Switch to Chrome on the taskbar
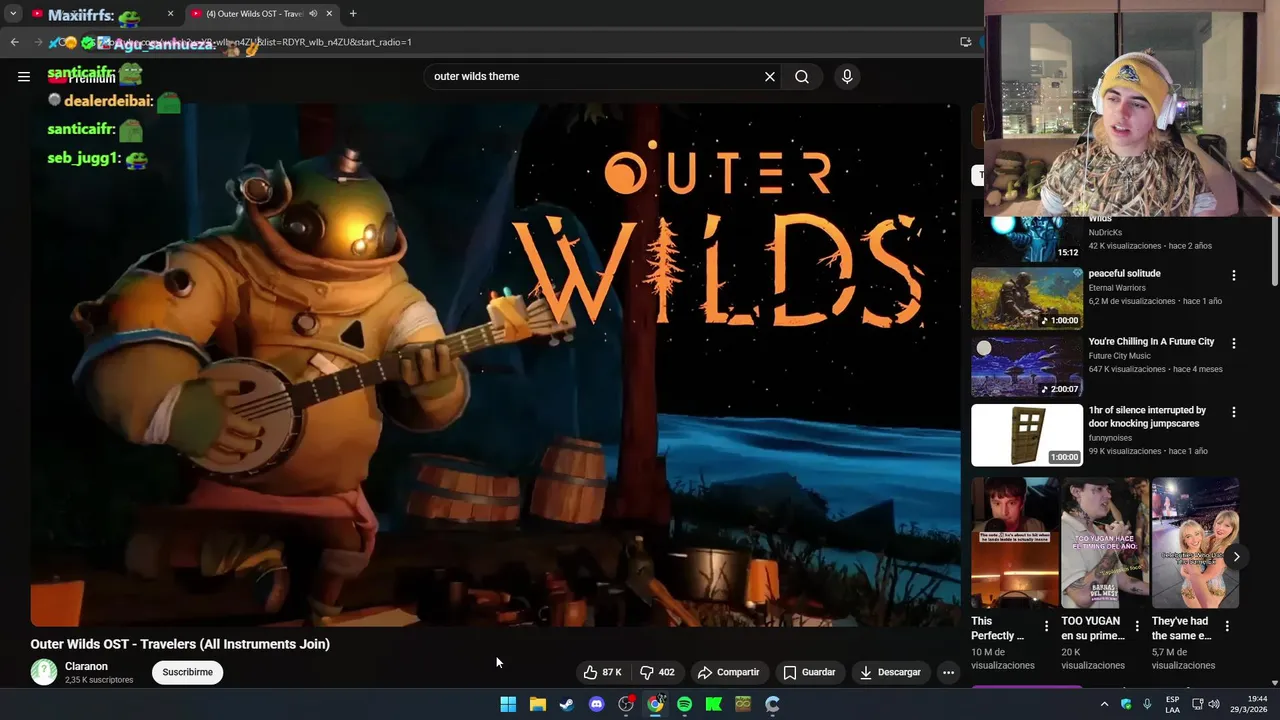This screenshot has width=1280, height=720. coord(655,704)
